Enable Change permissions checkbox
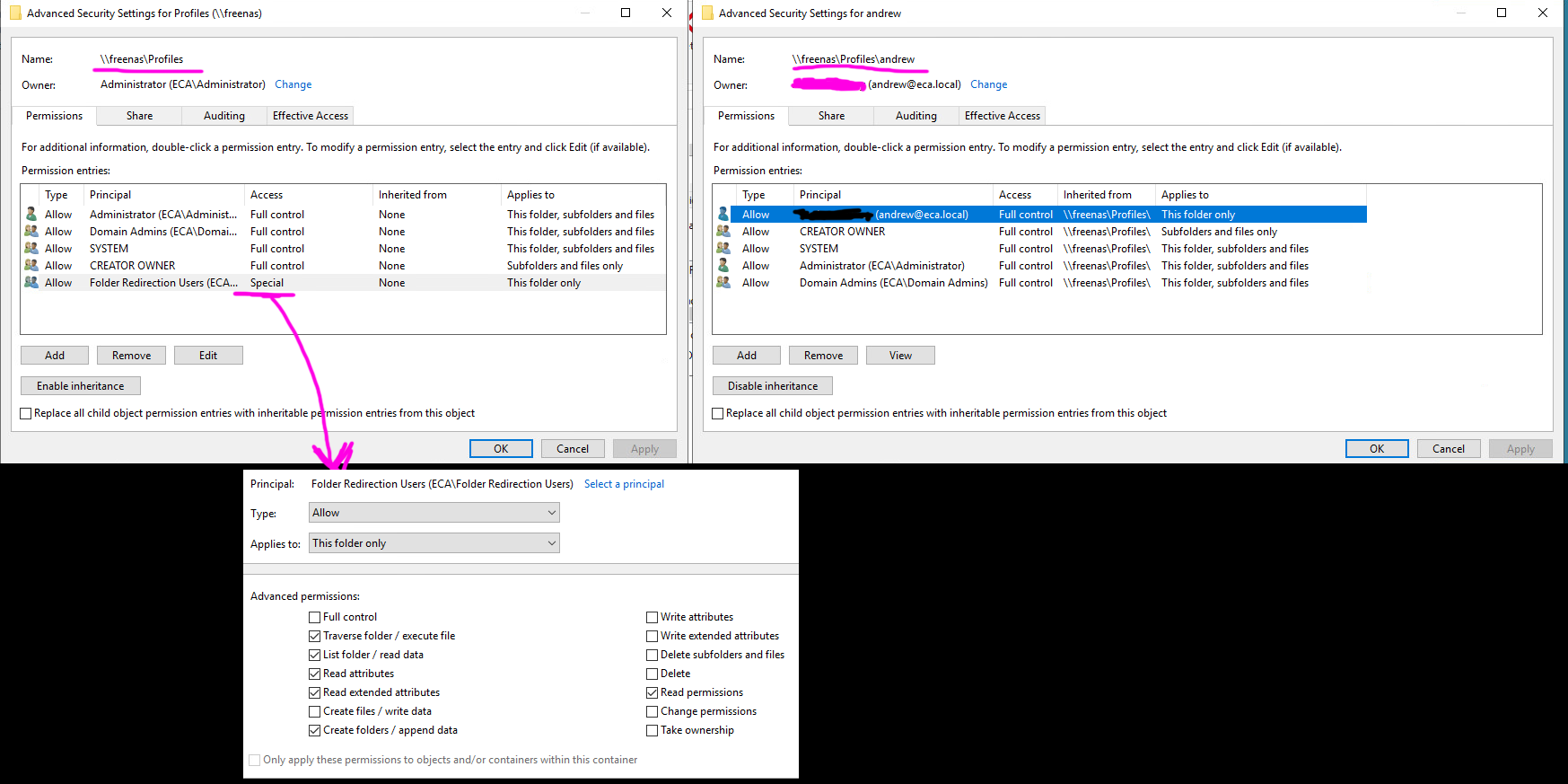 pos(653,711)
